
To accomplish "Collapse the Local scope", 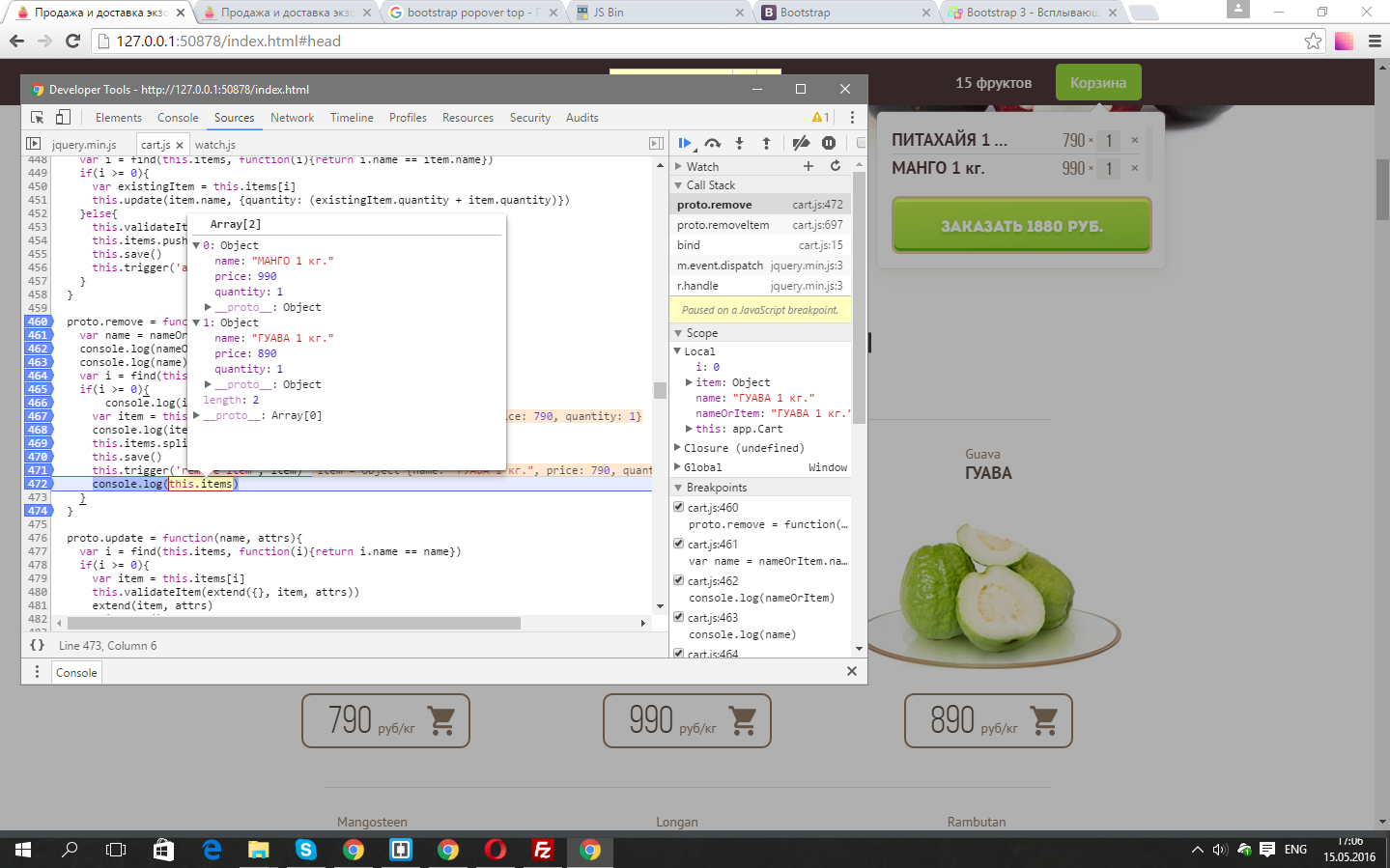I will tap(677, 351).
